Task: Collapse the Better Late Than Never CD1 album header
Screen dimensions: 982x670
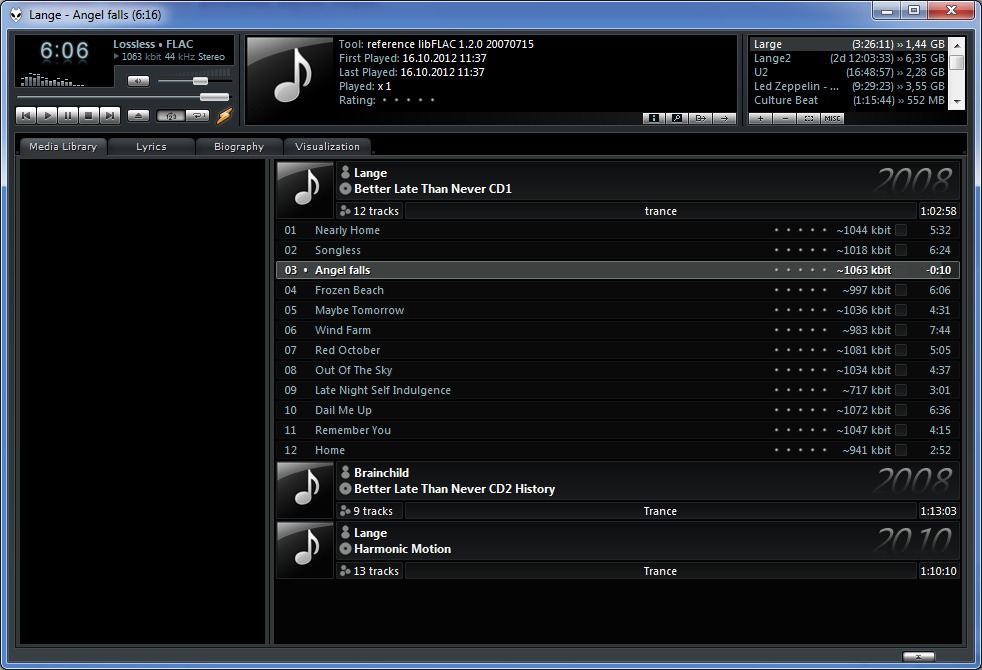Action: (647, 182)
